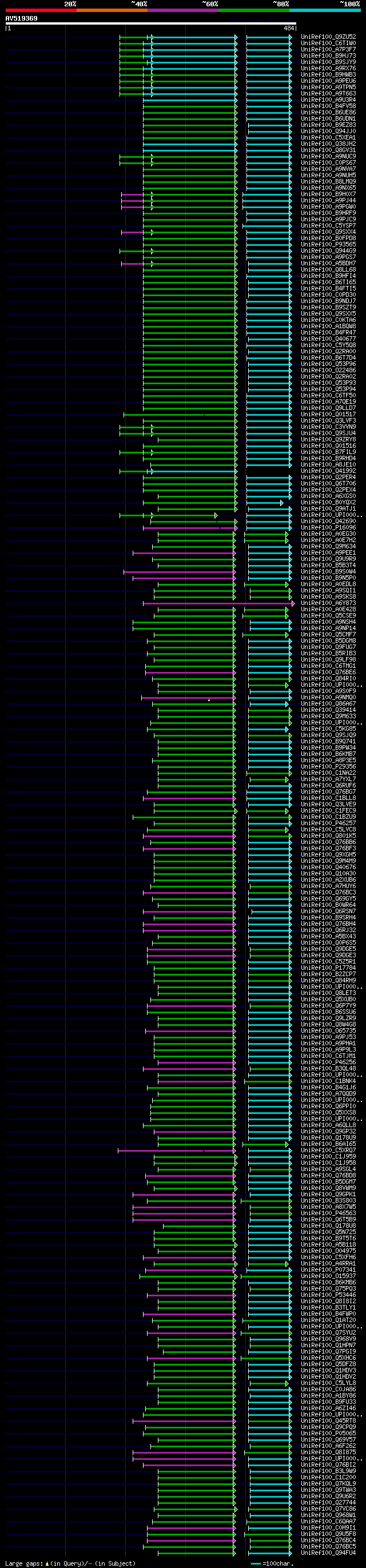Open hit UniRef100_Q9ZU52

click(328, 37)
